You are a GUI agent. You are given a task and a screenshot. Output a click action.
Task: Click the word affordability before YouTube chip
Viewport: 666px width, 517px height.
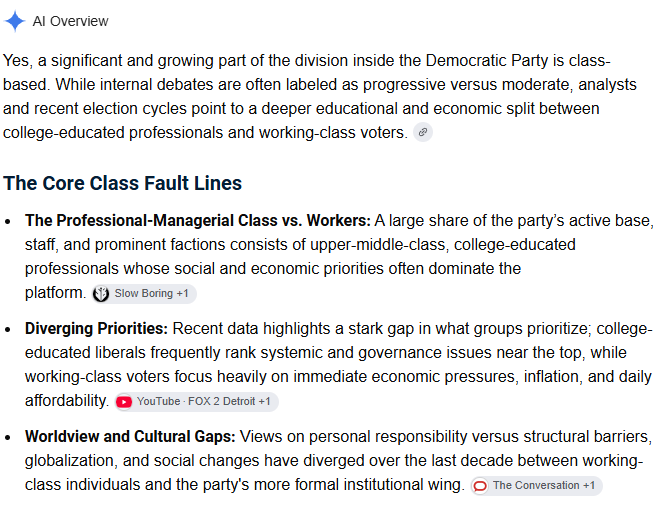point(67,401)
